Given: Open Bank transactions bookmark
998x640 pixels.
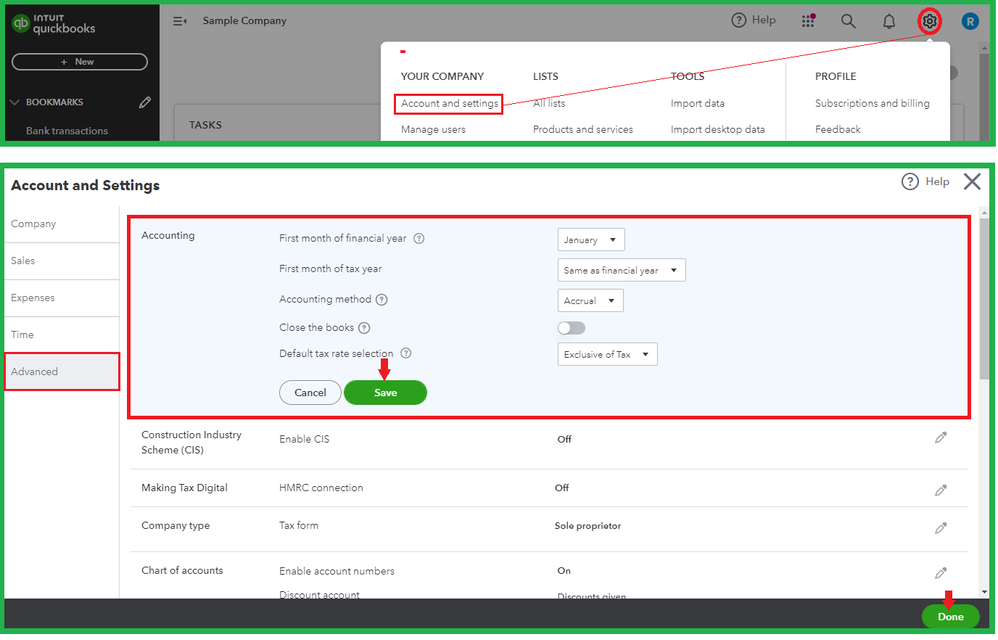Looking at the screenshot, I should point(67,130).
